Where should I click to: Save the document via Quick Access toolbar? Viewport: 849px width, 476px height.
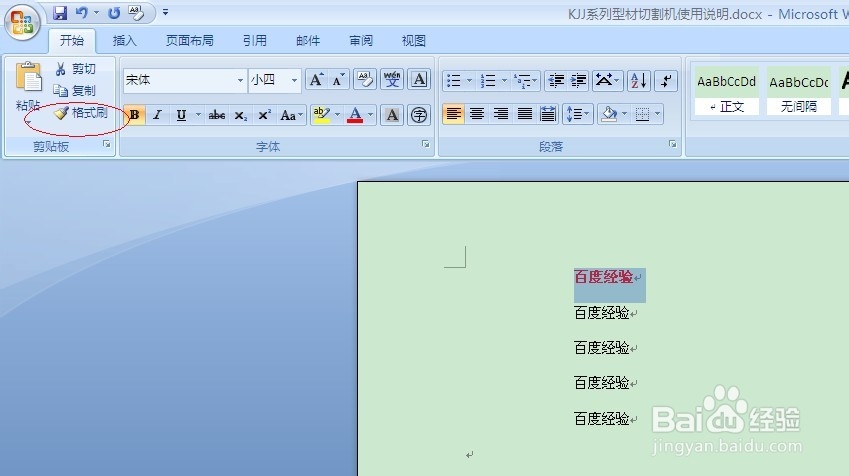60,12
